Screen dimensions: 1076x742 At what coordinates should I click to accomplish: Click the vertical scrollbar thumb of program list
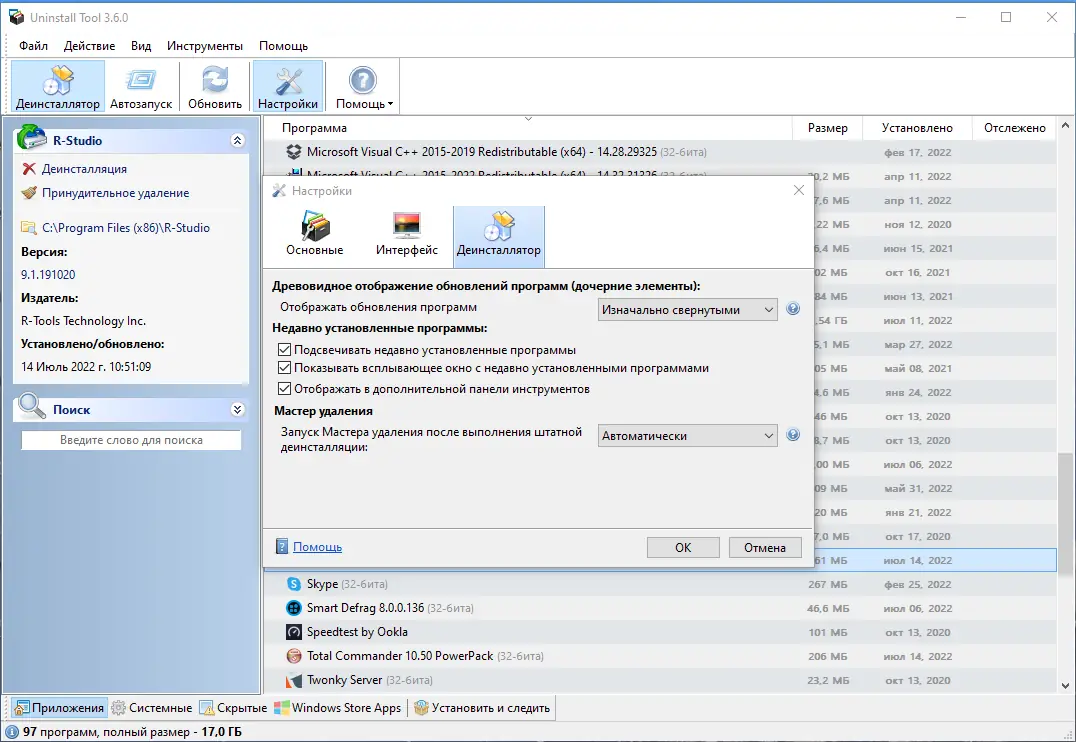tap(1065, 513)
